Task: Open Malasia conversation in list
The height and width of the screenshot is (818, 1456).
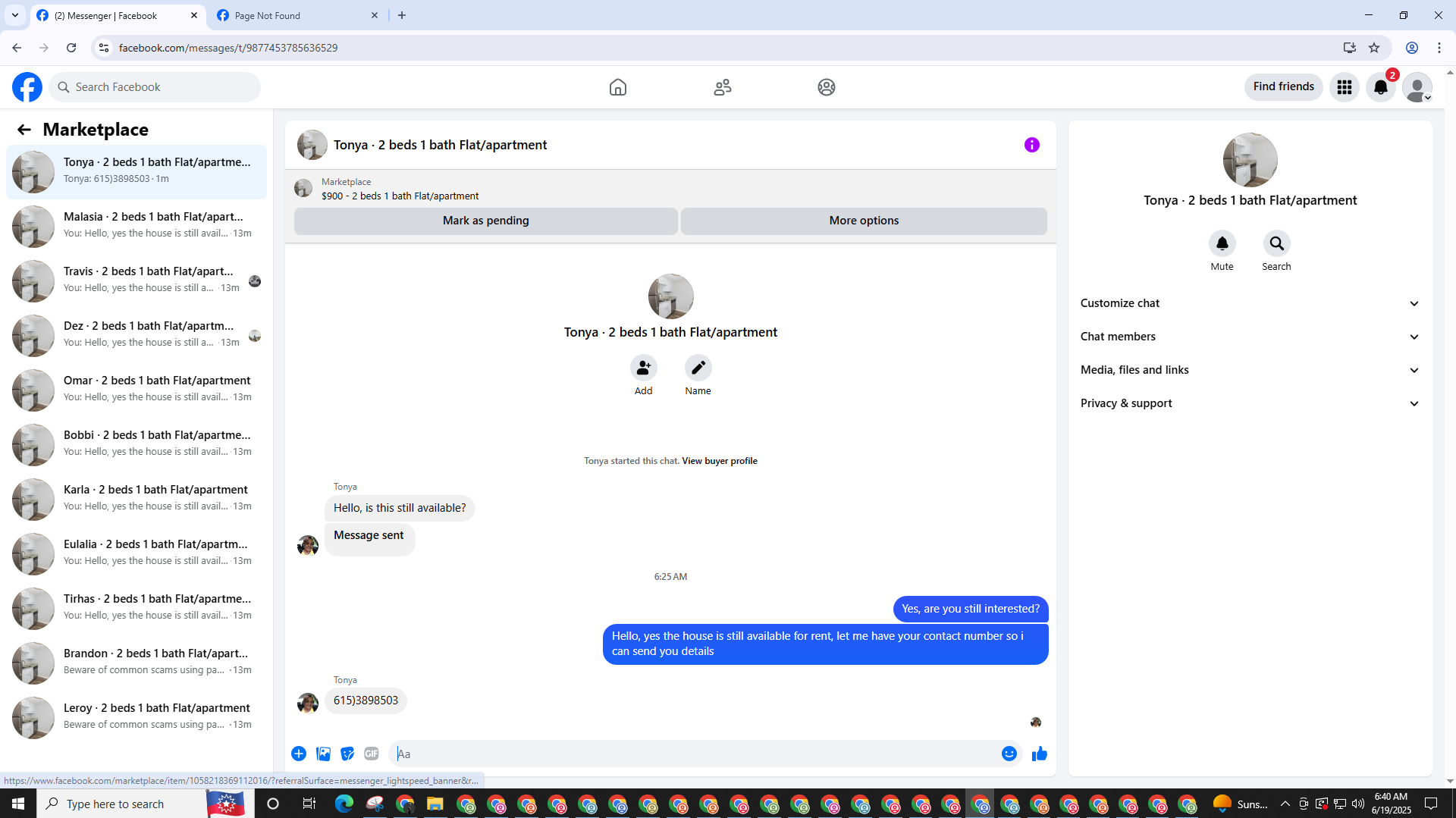Action: point(136,227)
